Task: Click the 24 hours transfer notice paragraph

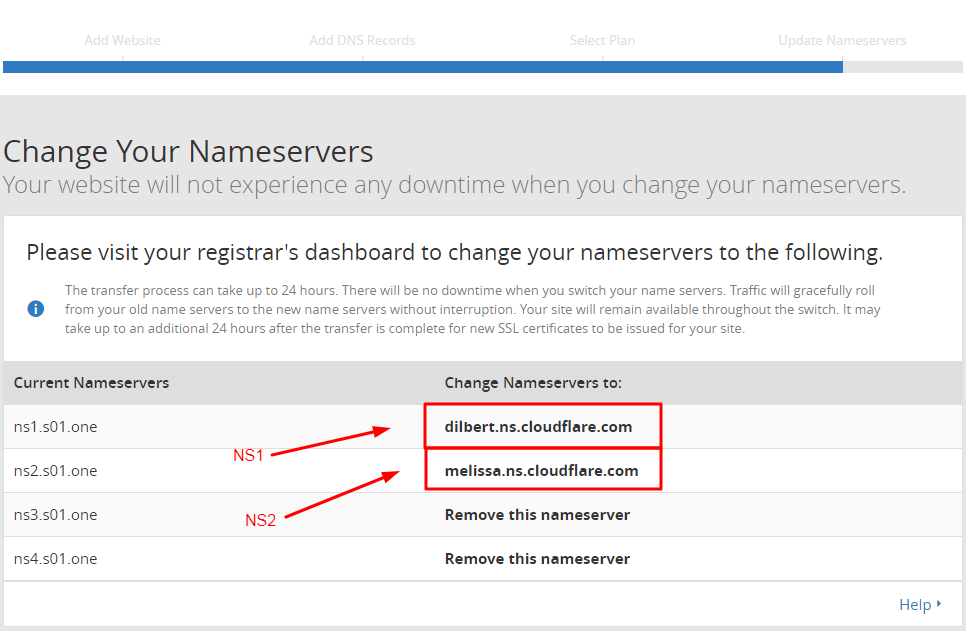Action: pos(473,309)
